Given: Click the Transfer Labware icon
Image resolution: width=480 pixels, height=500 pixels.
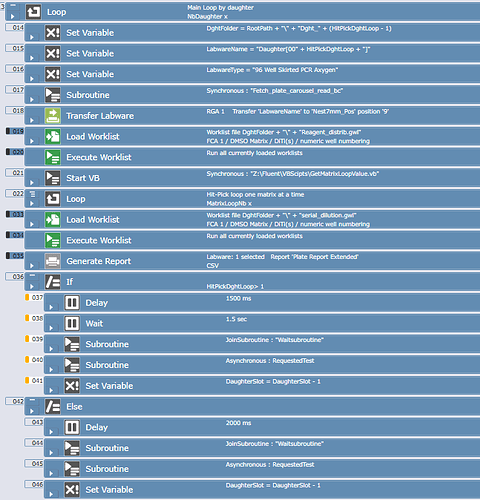Looking at the screenshot, I should [x=53, y=116].
